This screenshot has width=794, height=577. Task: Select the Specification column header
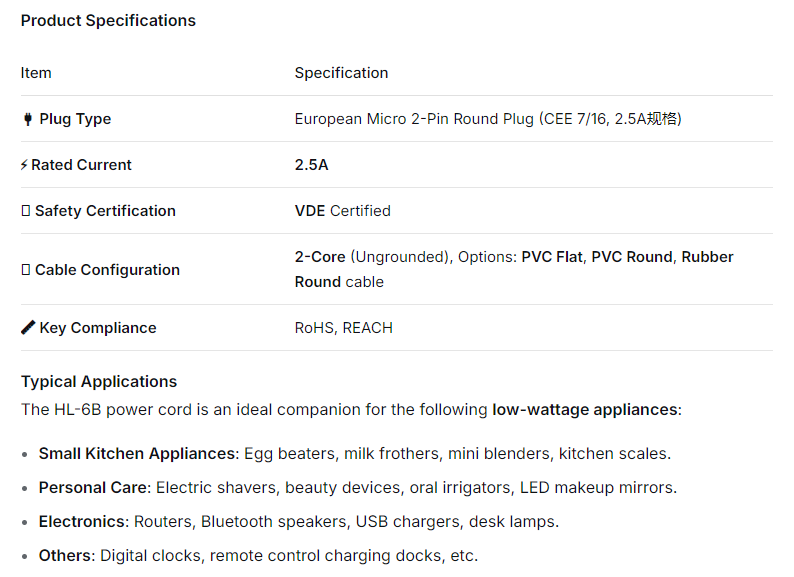pos(341,73)
